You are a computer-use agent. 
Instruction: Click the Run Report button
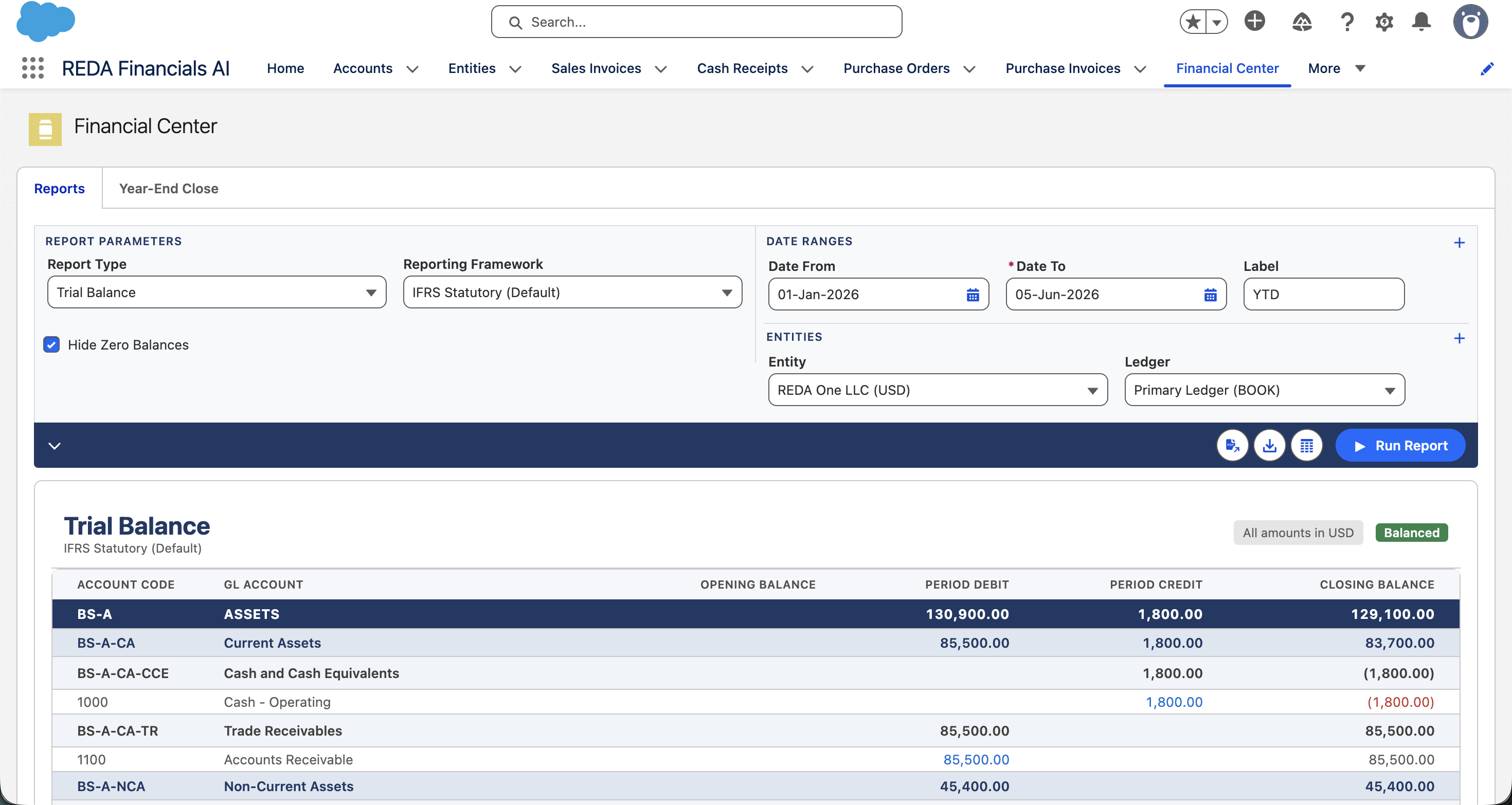1400,446
